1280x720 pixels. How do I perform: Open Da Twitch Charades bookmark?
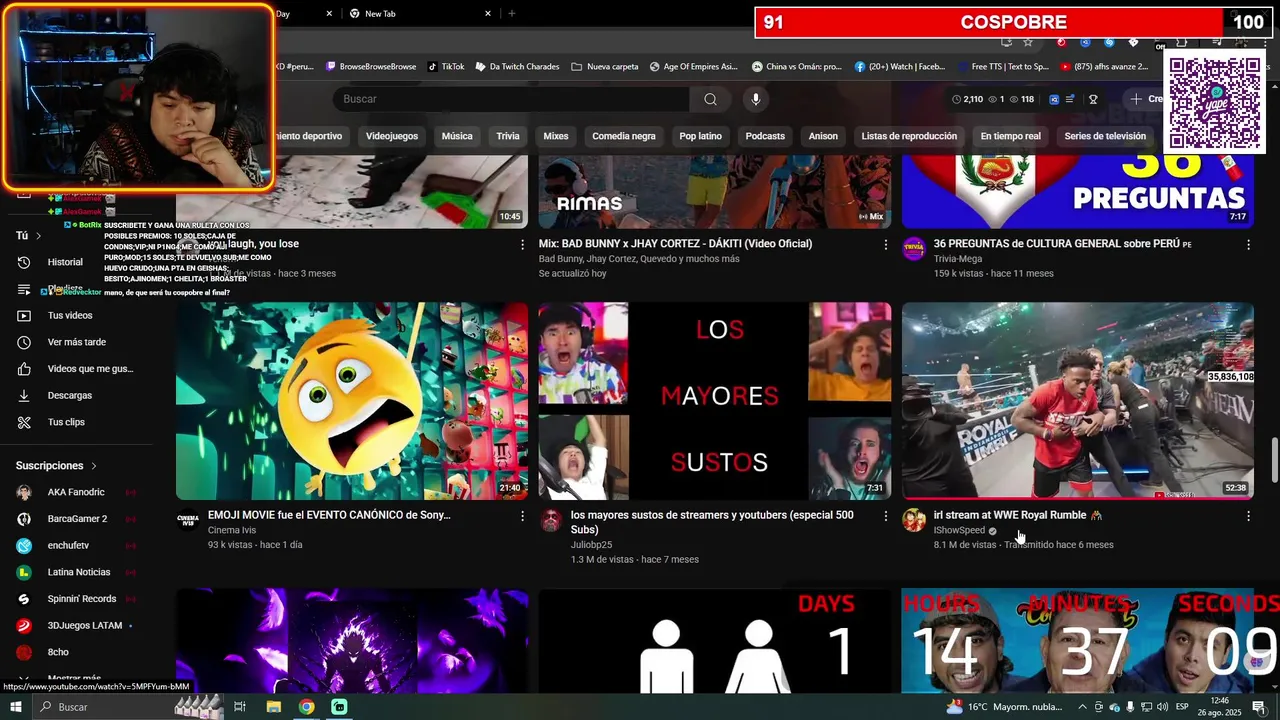pos(517,67)
